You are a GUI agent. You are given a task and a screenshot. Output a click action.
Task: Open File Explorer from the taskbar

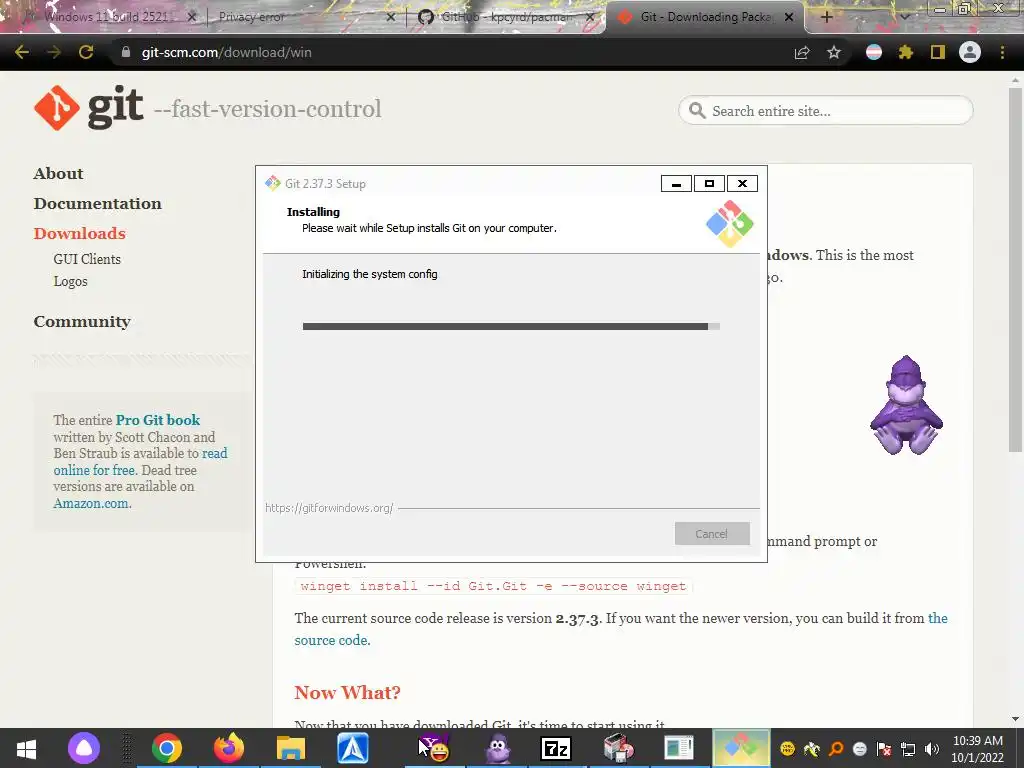tap(291, 748)
